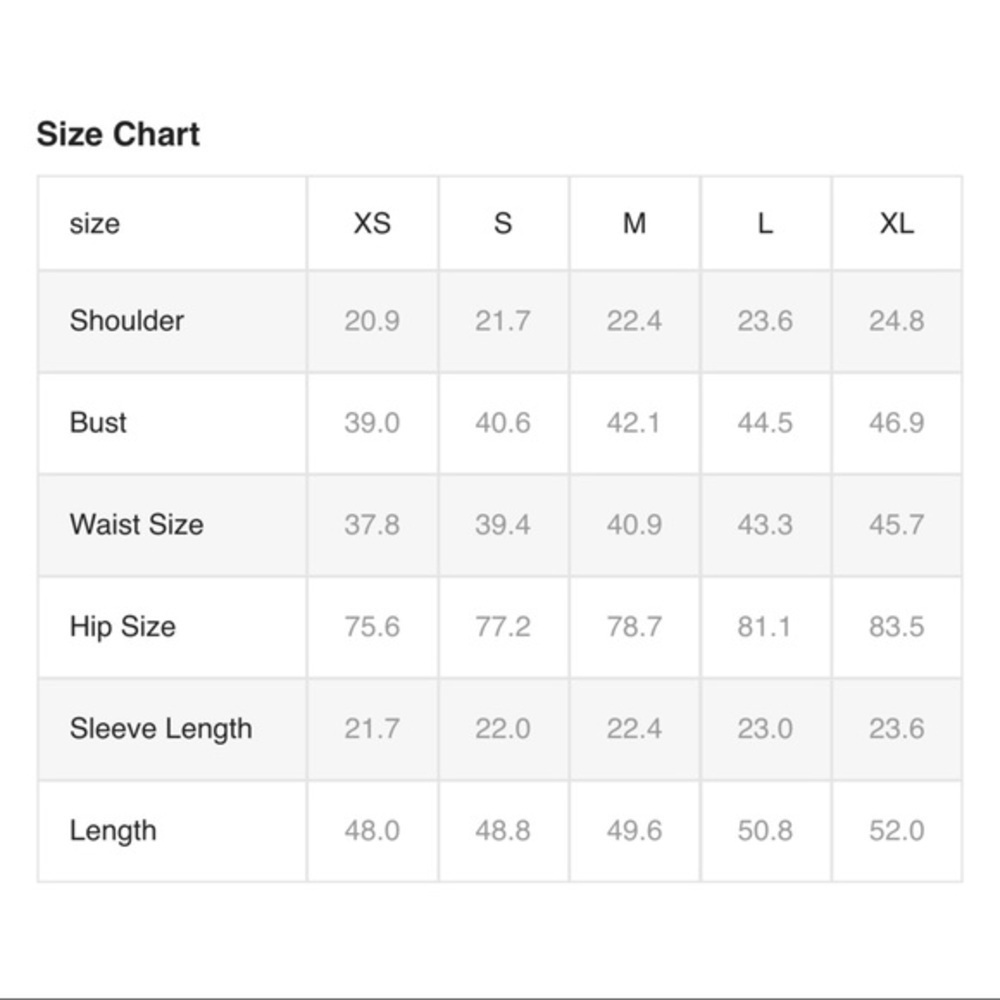Select the XL column header

click(896, 223)
